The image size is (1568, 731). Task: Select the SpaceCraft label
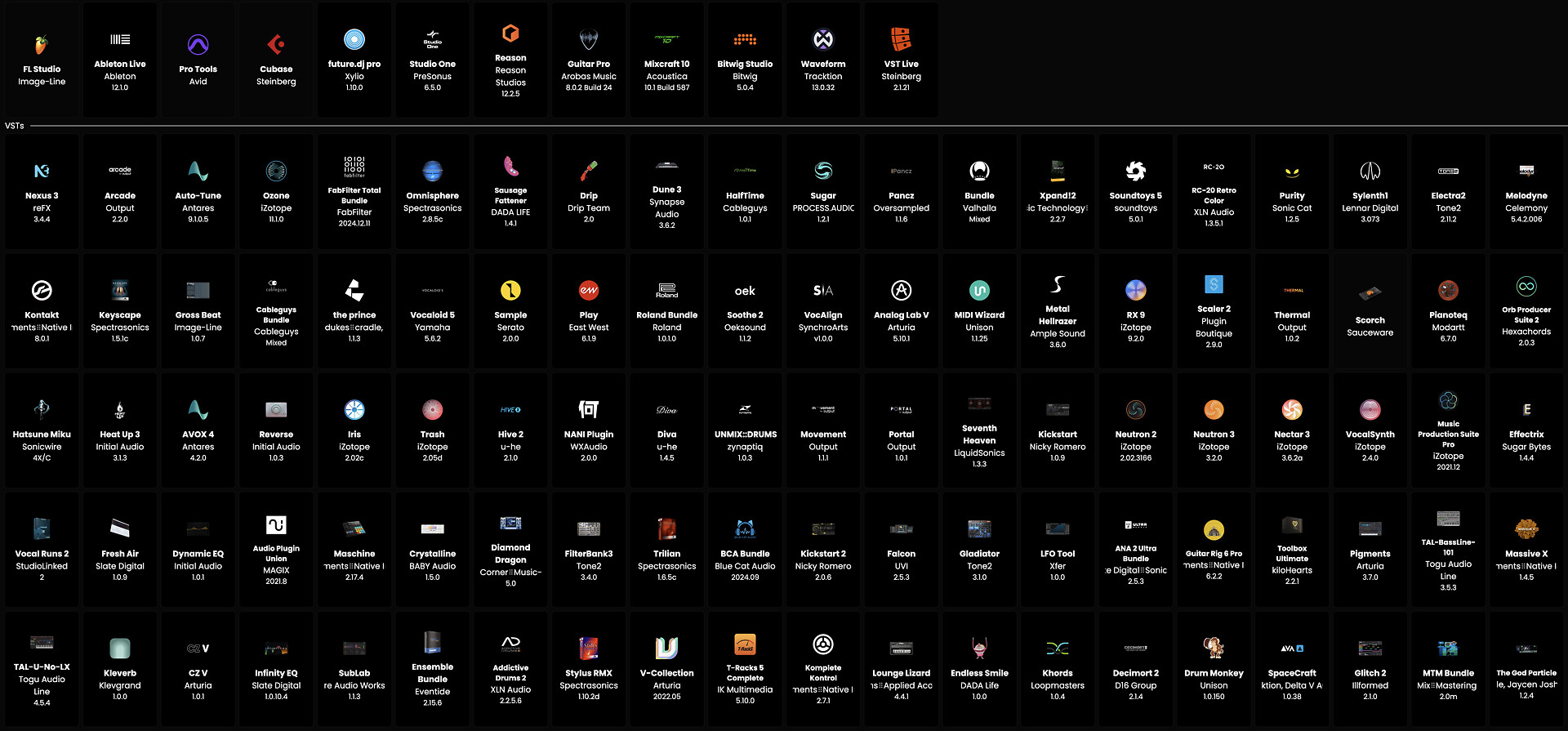1292,674
